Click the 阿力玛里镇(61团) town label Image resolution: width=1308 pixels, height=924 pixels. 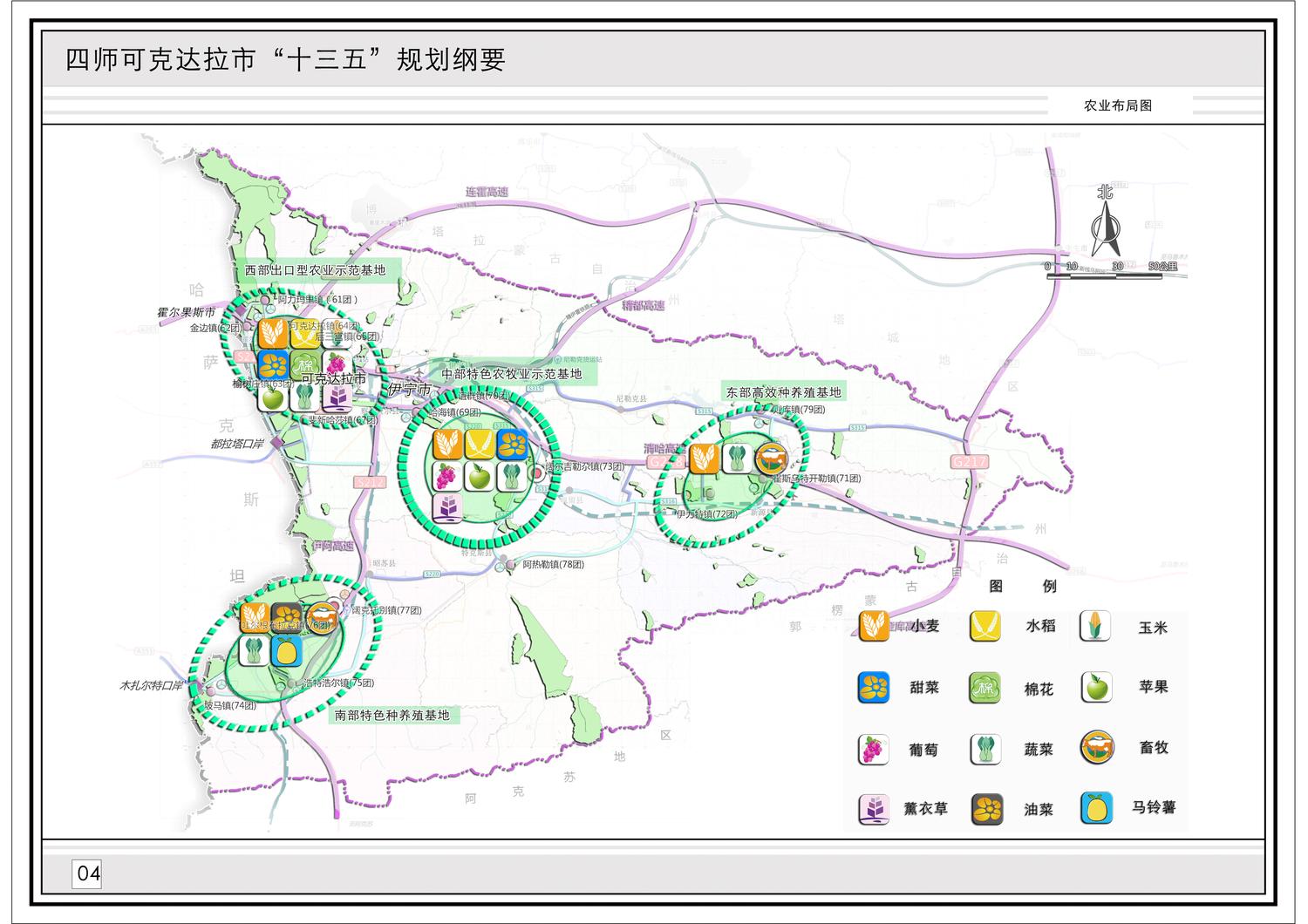click(x=317, y=300)
